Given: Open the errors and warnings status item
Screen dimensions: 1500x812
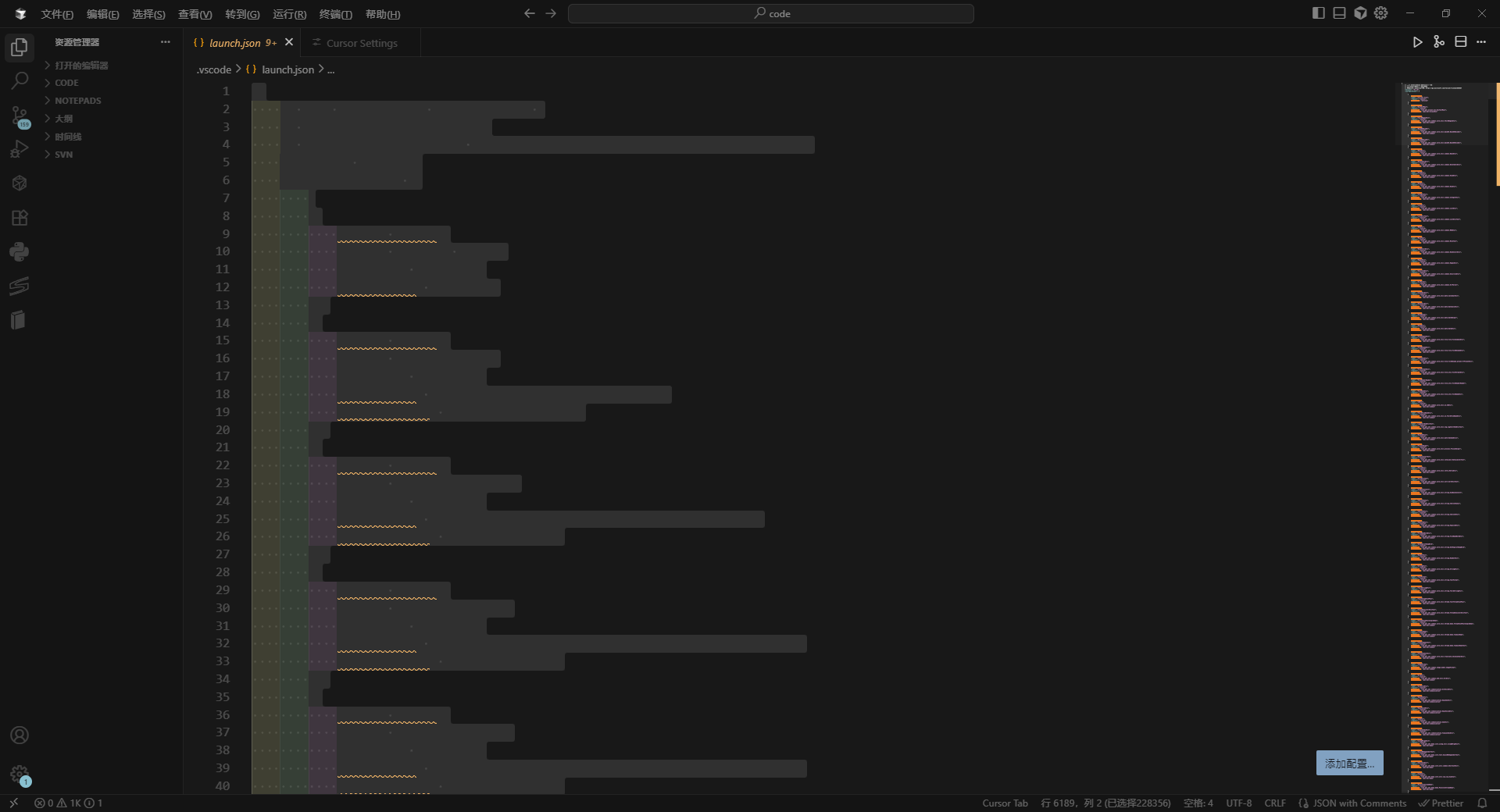Looking at the screenshot, I should [68, 803].
